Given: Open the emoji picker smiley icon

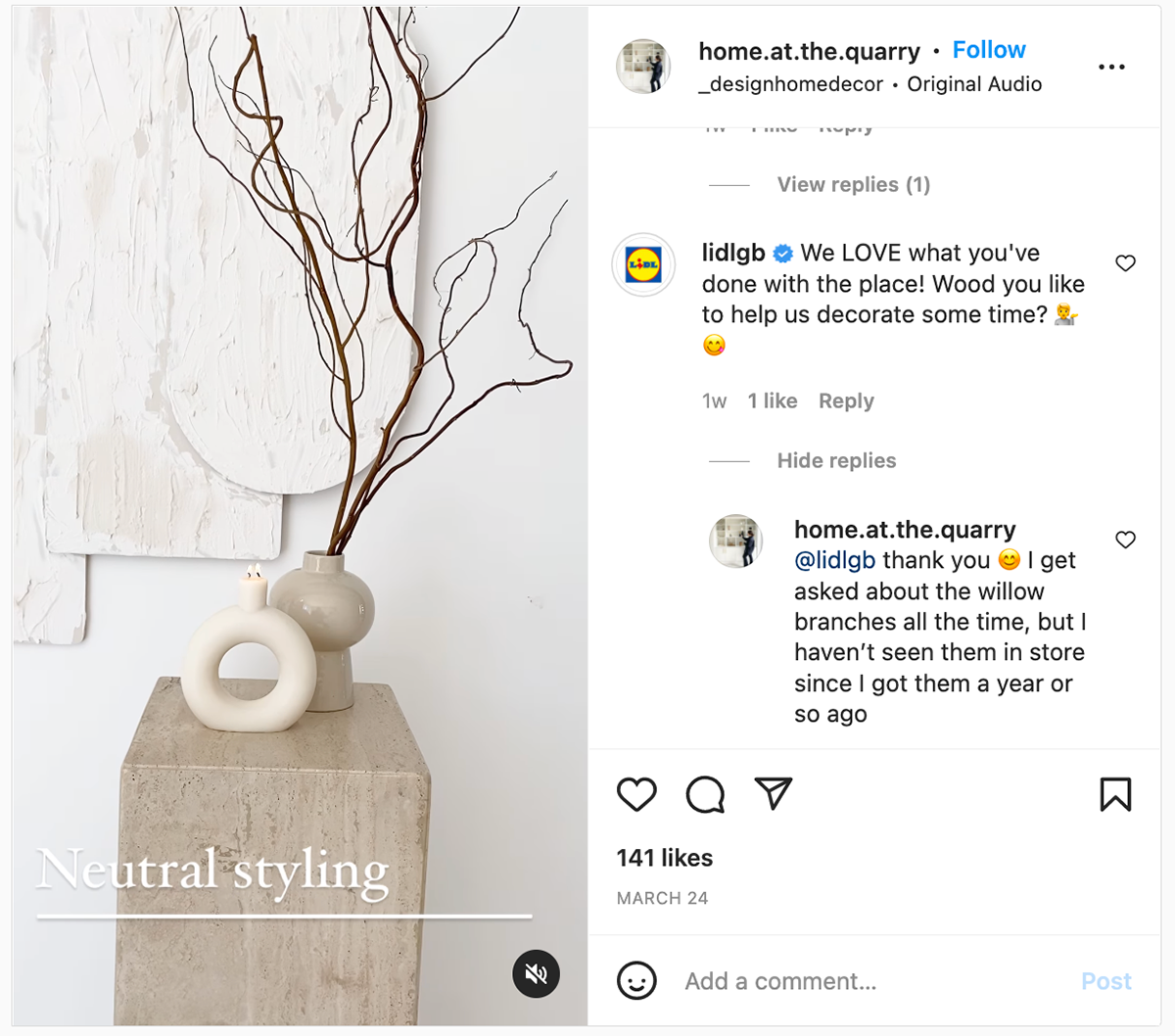Looking at the screenshot, I should point(636,980).
